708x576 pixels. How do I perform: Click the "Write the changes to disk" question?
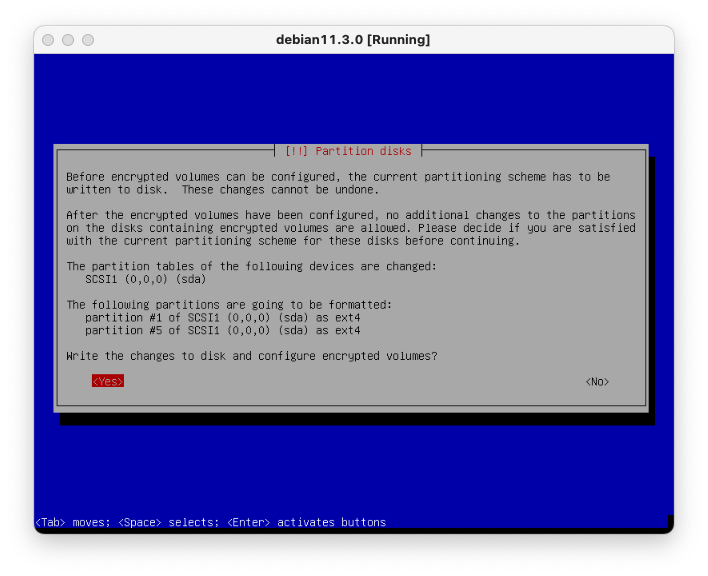pos(251,356)
